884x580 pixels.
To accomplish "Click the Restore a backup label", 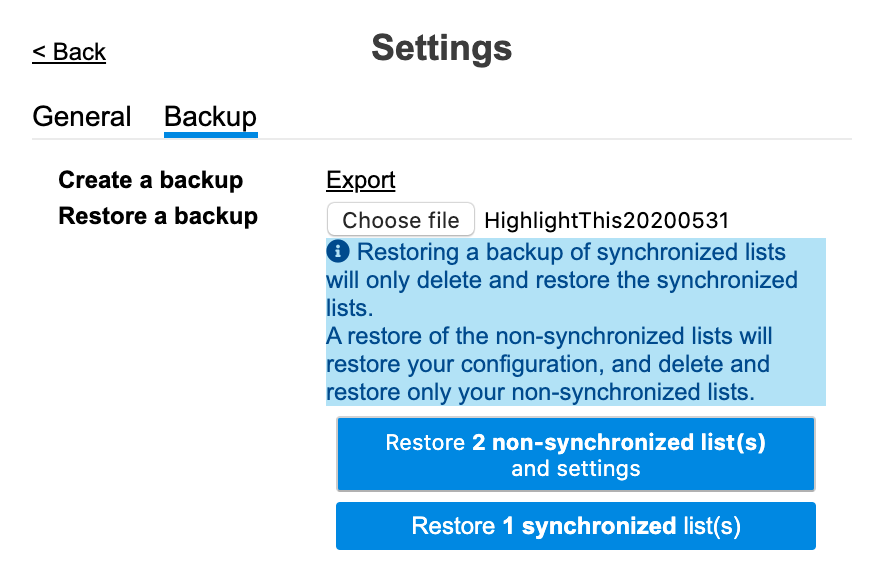I will point(157,214).
